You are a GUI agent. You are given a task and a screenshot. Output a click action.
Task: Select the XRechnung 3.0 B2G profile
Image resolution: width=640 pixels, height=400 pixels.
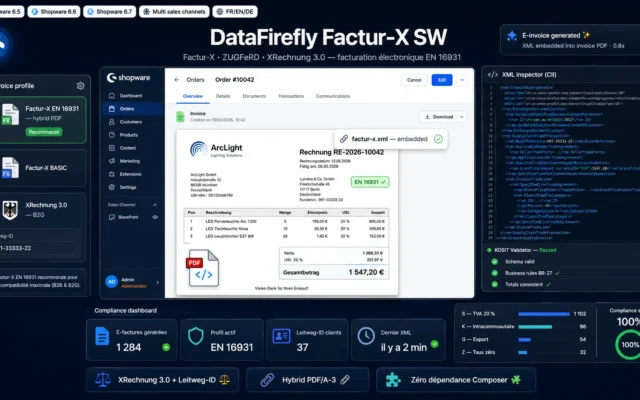pyautogui.click(x=42, y=209)
